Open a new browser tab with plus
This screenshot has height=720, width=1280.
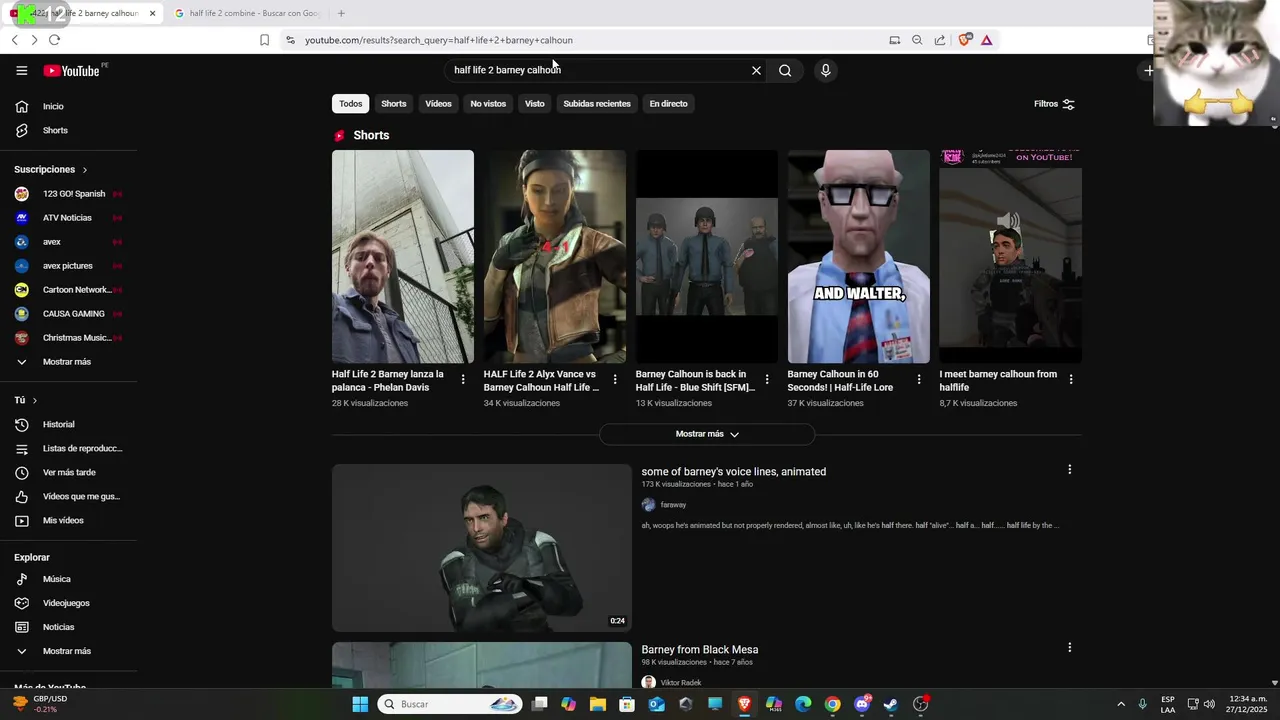click(341, 13)
